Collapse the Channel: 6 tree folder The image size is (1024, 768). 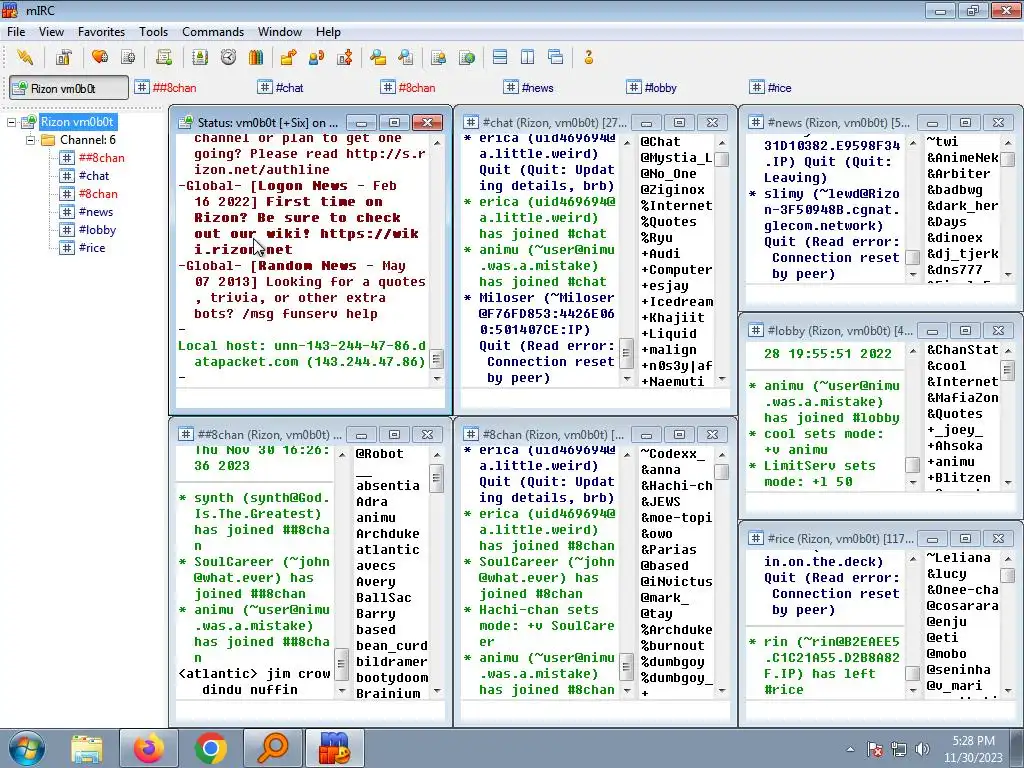coord(30,140)
